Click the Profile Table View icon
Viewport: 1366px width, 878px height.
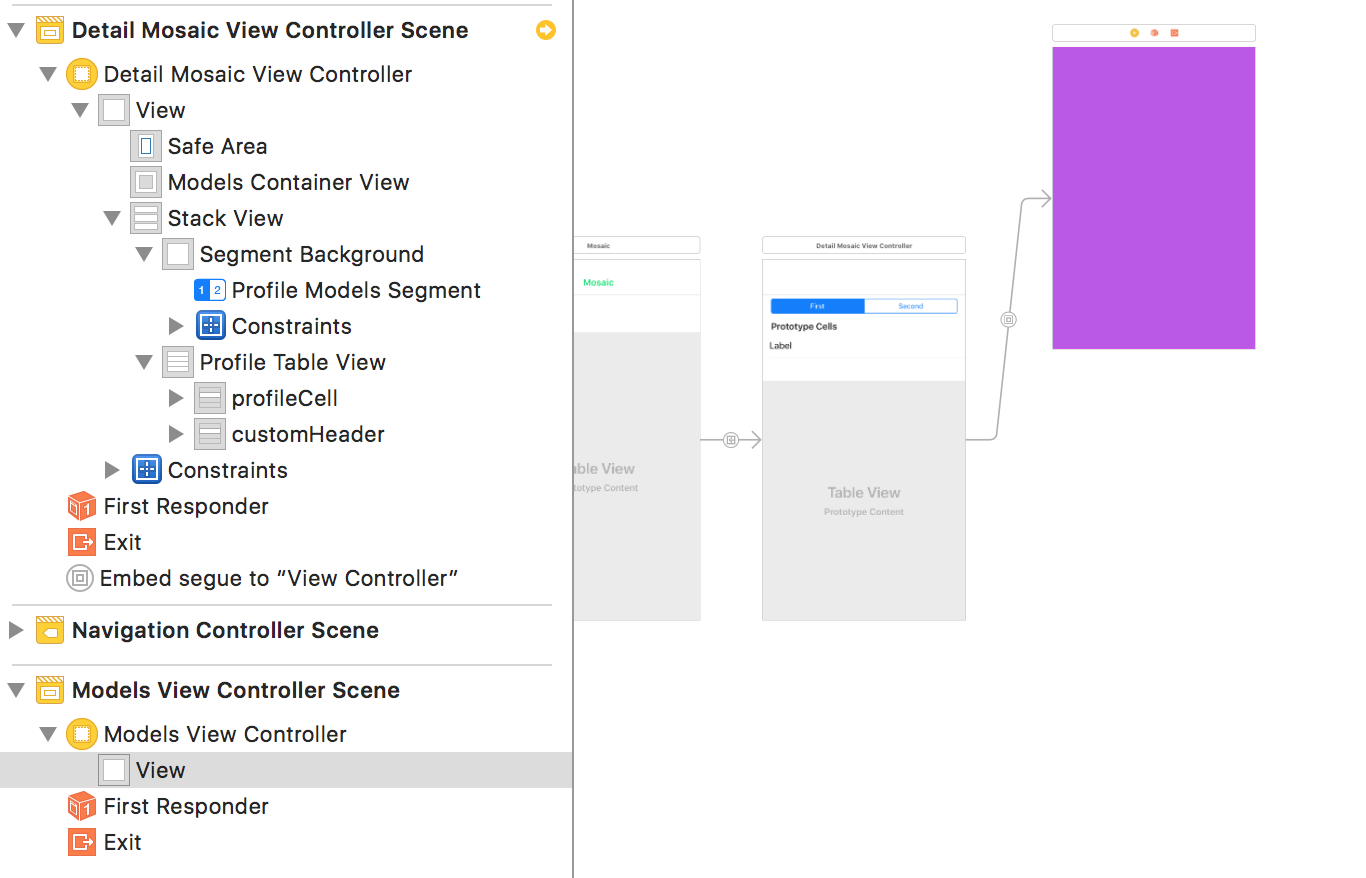(x=178, y=363)
